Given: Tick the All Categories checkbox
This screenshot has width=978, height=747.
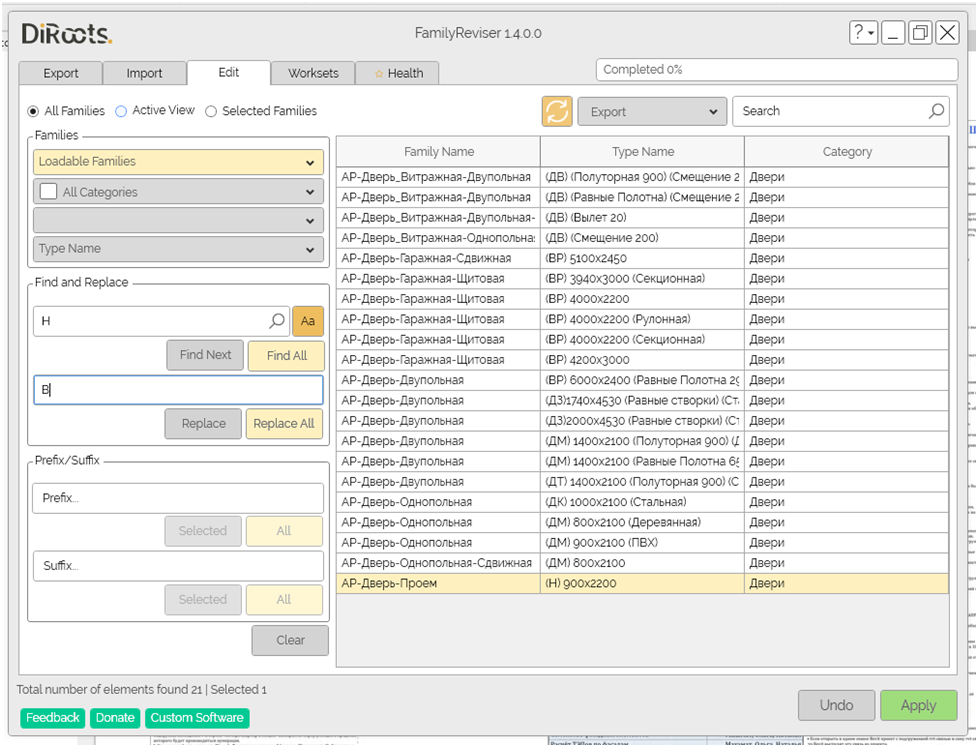Looking at the screenshot, I should click(x=48, y=192).
